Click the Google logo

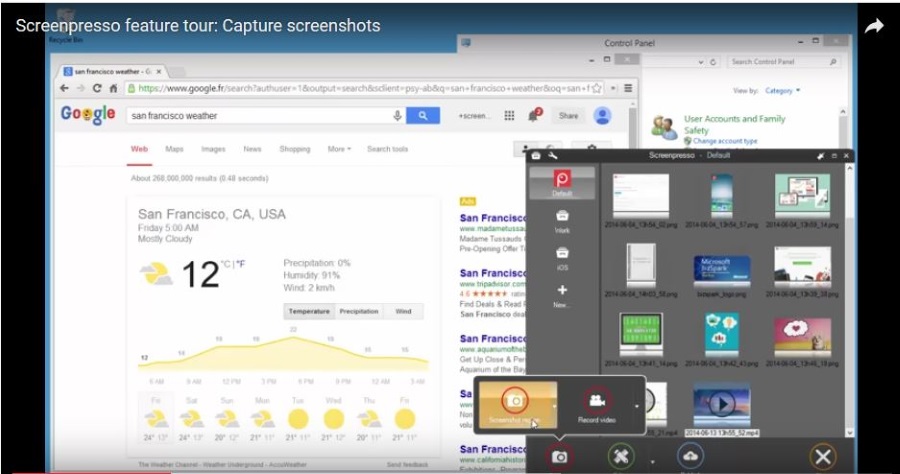coord(88,115)
